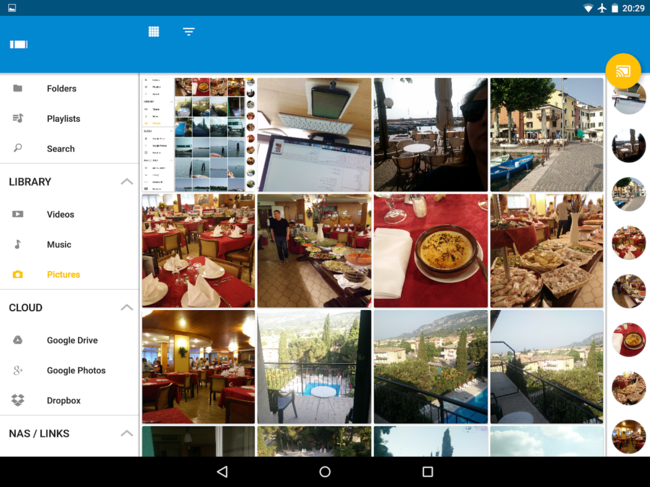Select circular buffet walkway thumbnail in strip
Image resolution: width=650 pixels, height=487 pixels.
pyautogui.click(x=629, y=291)
